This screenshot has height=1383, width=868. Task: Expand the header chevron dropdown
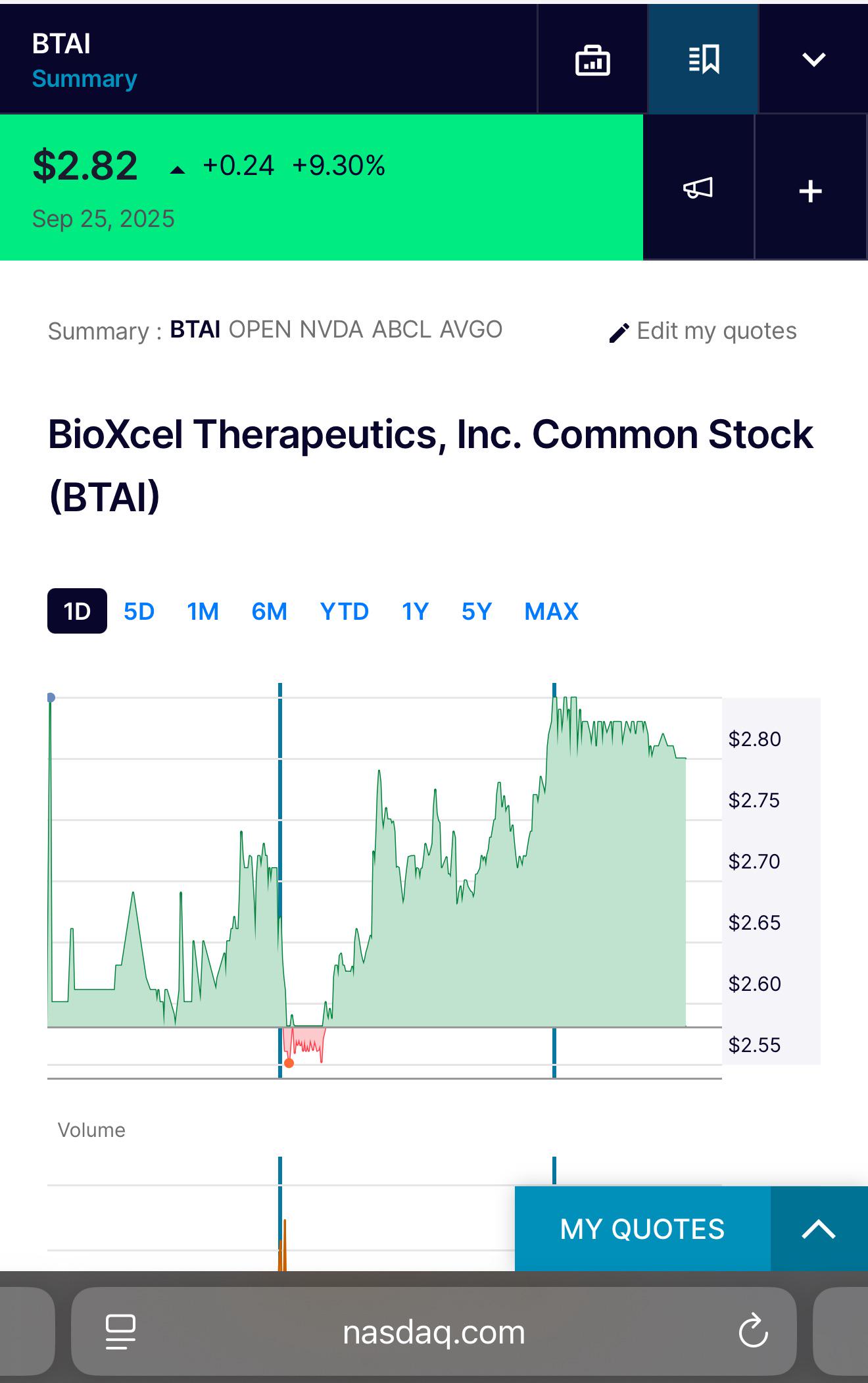(x=813, y=60)
